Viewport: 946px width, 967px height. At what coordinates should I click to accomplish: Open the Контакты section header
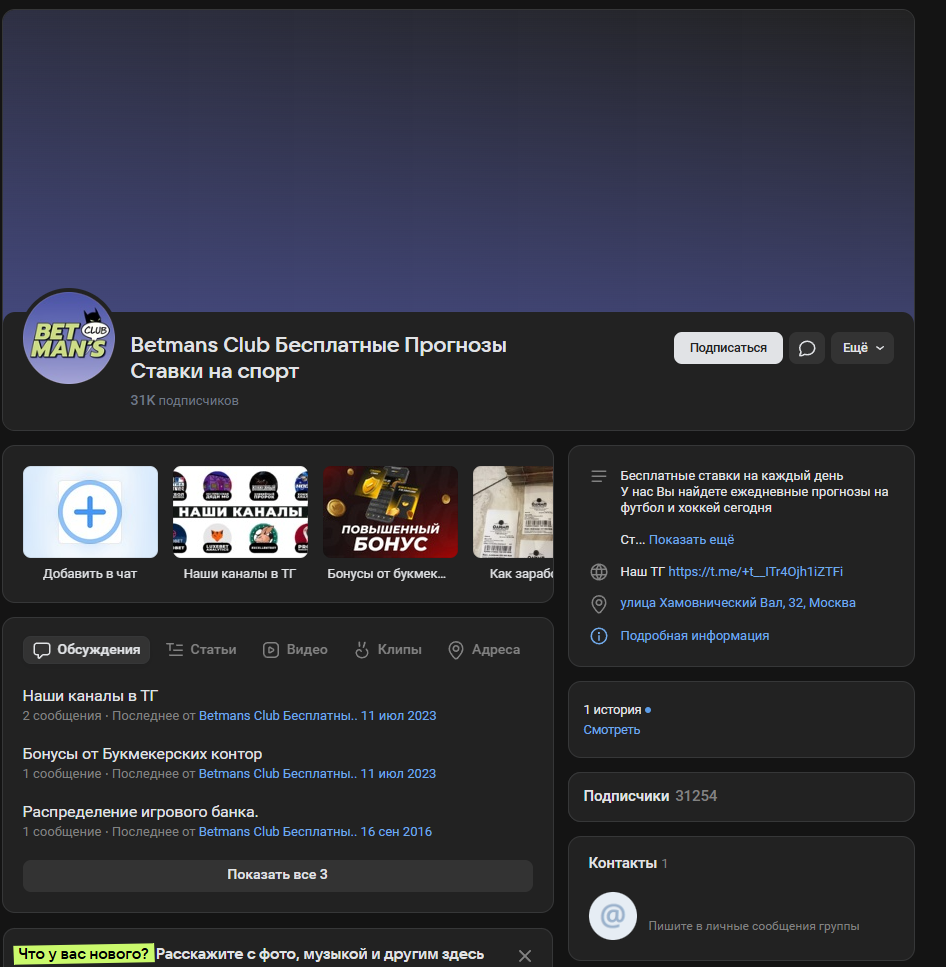tap(628, 863)
